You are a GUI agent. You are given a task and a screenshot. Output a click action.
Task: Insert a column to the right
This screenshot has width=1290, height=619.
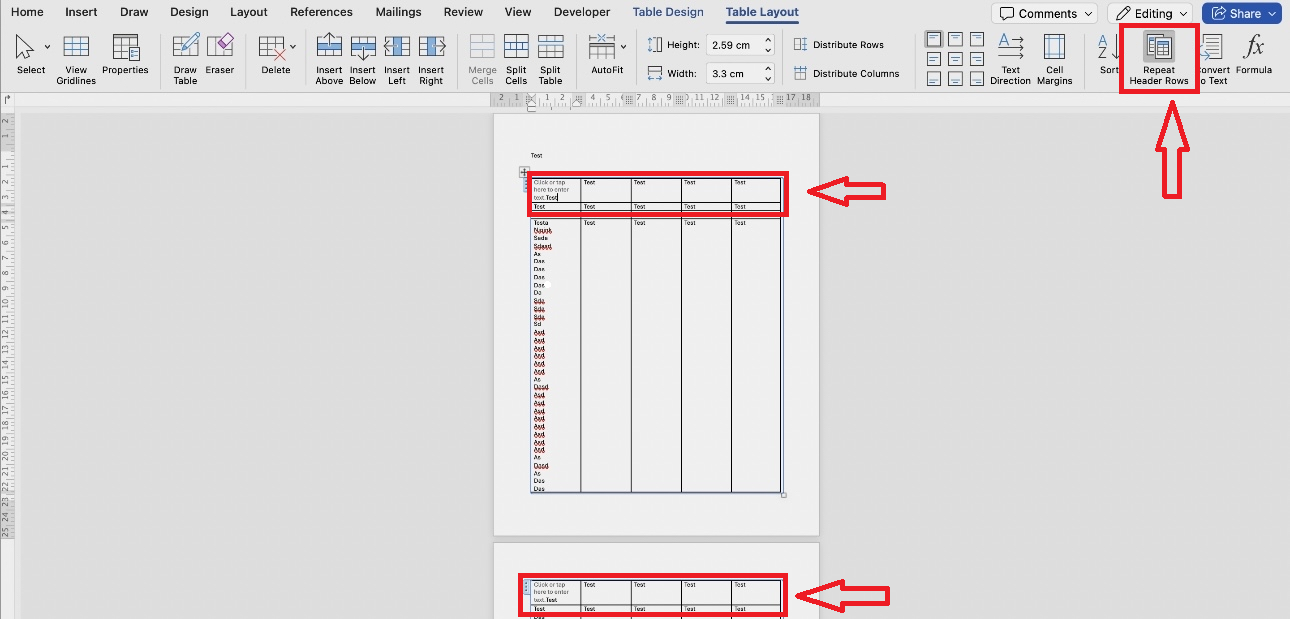pos(431,59)
